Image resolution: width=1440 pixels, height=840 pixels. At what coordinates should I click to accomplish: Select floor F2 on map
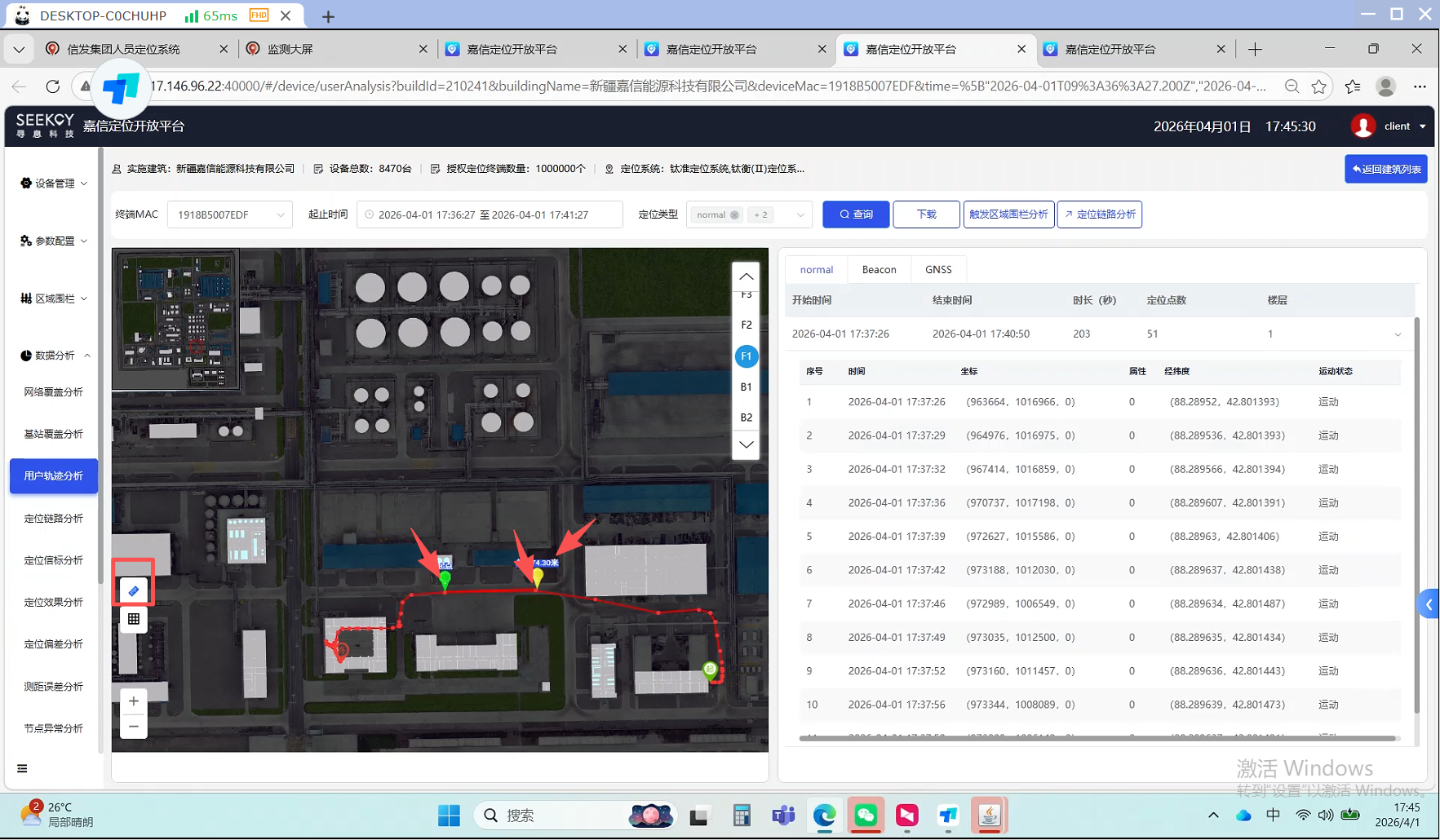[746, 325]
